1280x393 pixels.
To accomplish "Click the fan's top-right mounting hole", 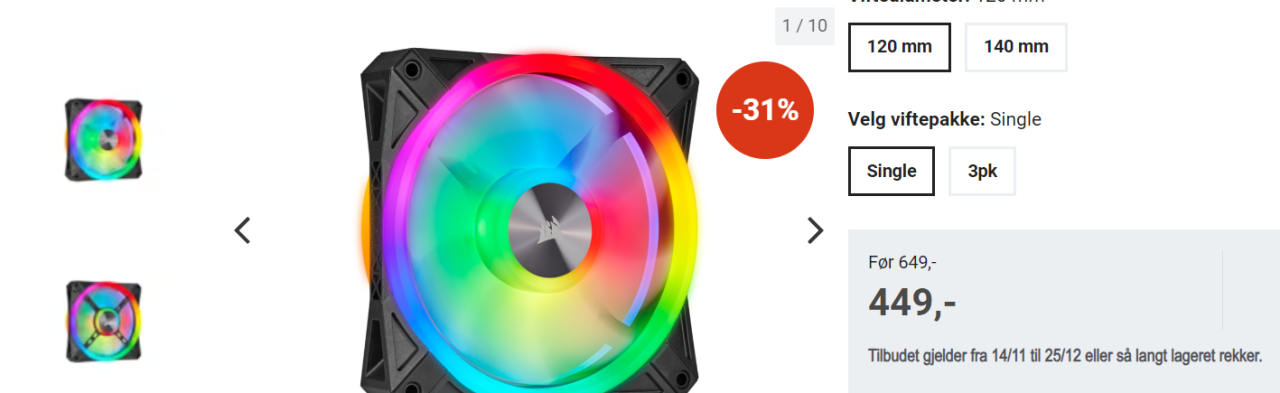I will coord(680,76).
